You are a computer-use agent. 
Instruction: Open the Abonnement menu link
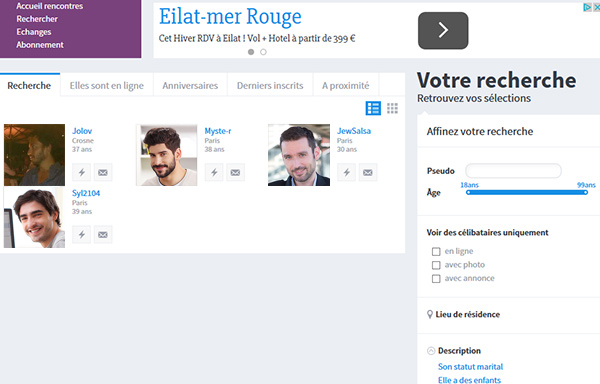(x=40, y=45)
